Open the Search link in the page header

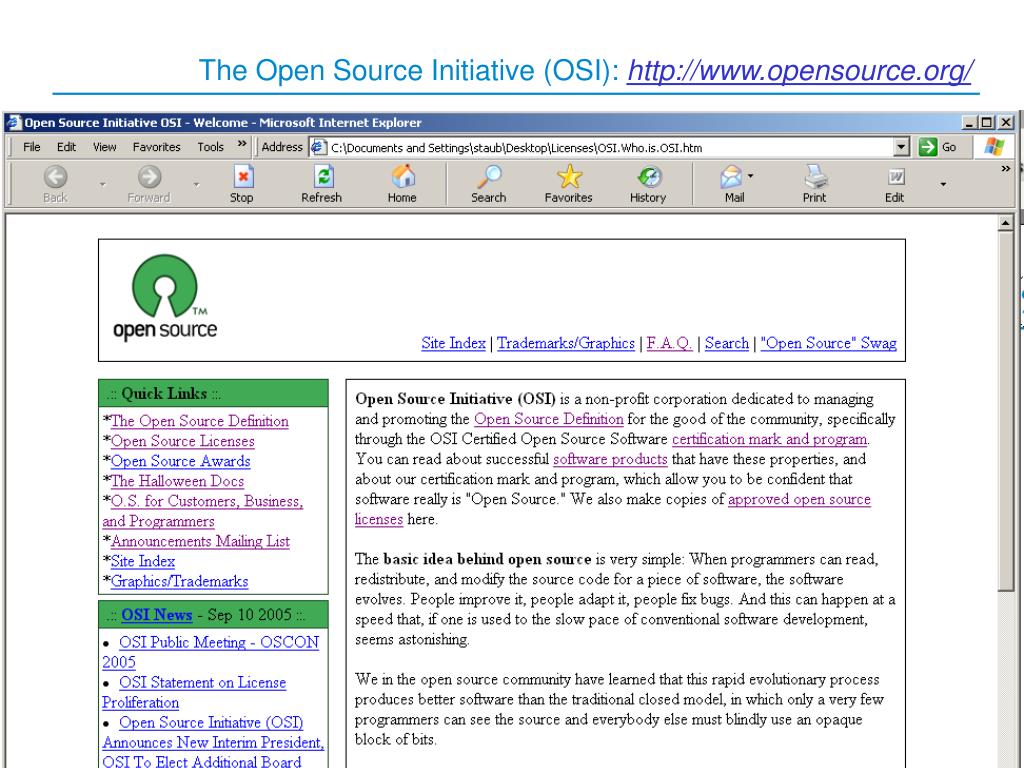[x=727, y=343]
